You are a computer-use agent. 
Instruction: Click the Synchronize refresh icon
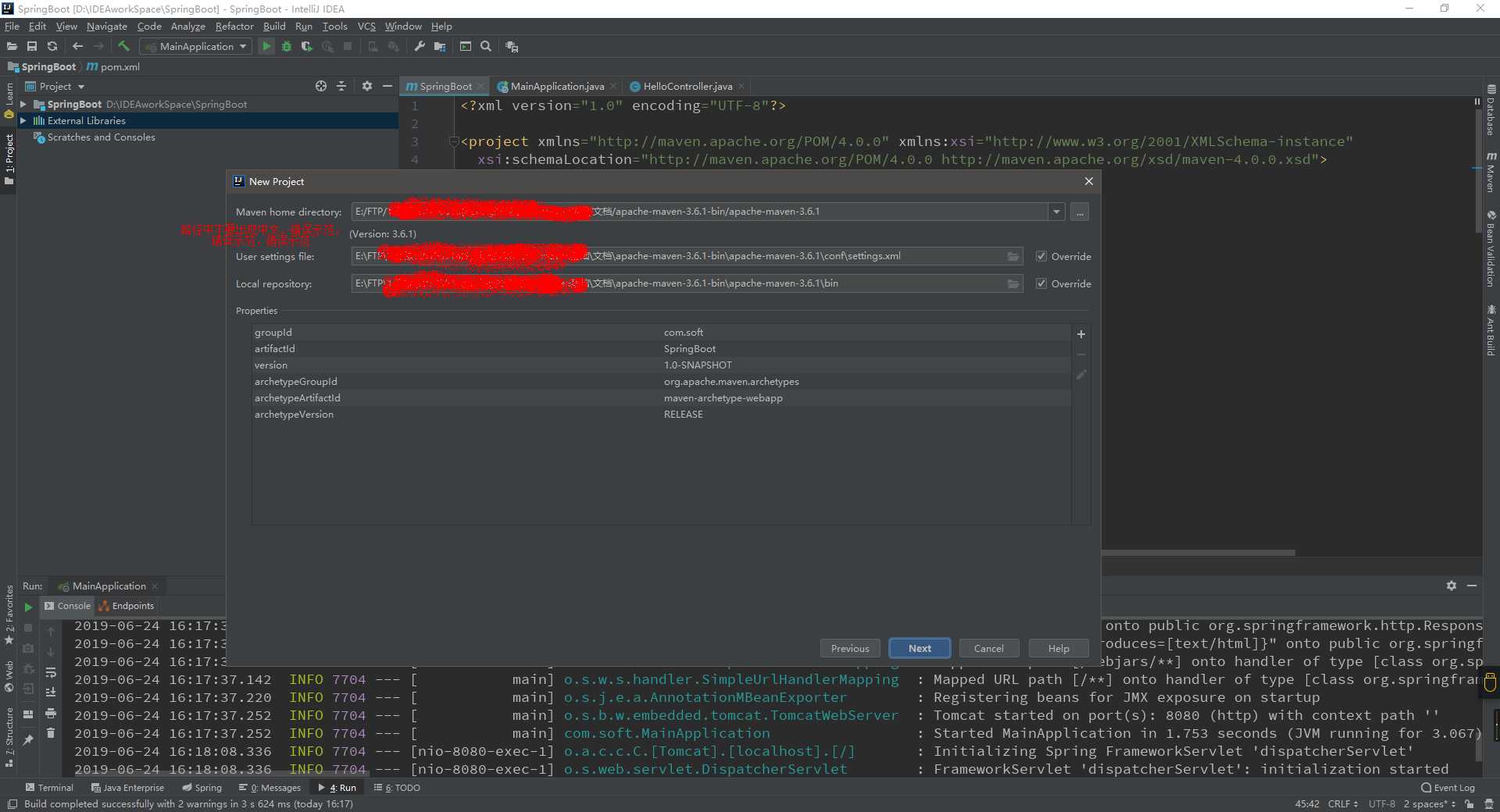pos(52,47)
